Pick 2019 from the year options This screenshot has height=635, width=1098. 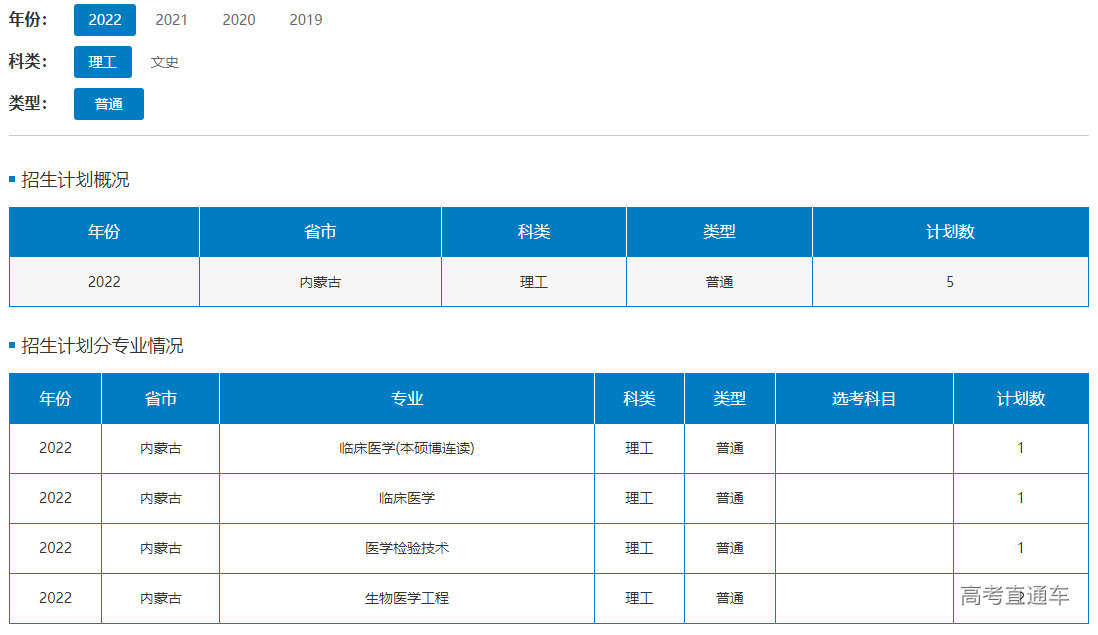pos(305,20)
